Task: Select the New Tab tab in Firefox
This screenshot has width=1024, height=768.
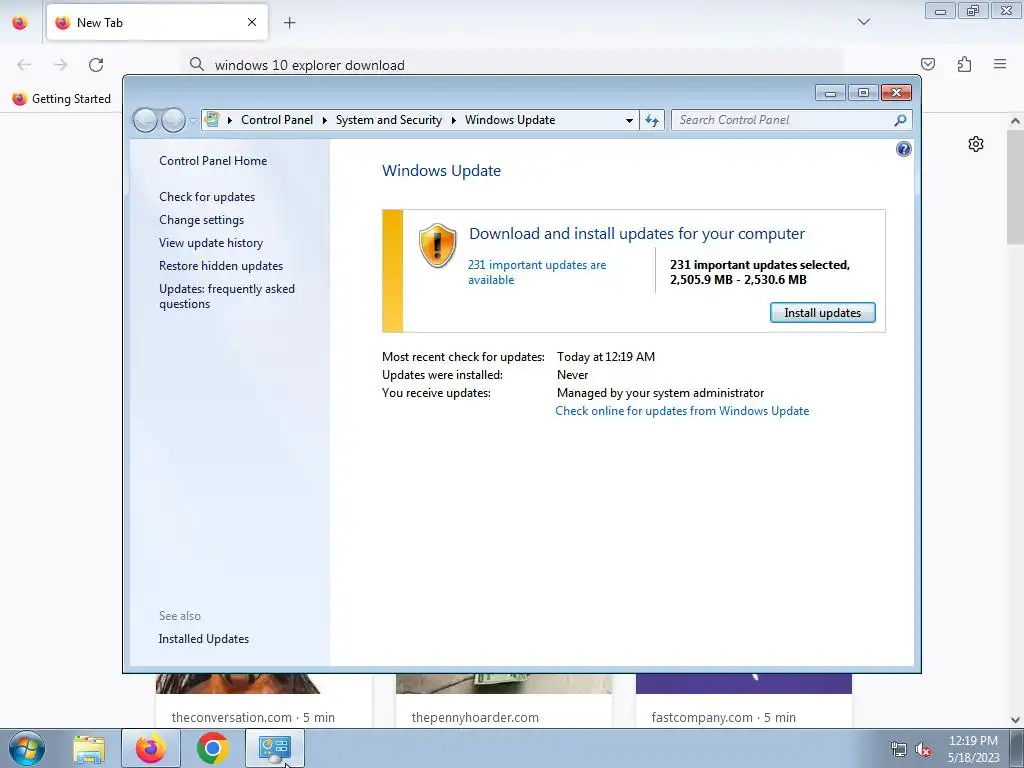Action: (x=157, y=22)
